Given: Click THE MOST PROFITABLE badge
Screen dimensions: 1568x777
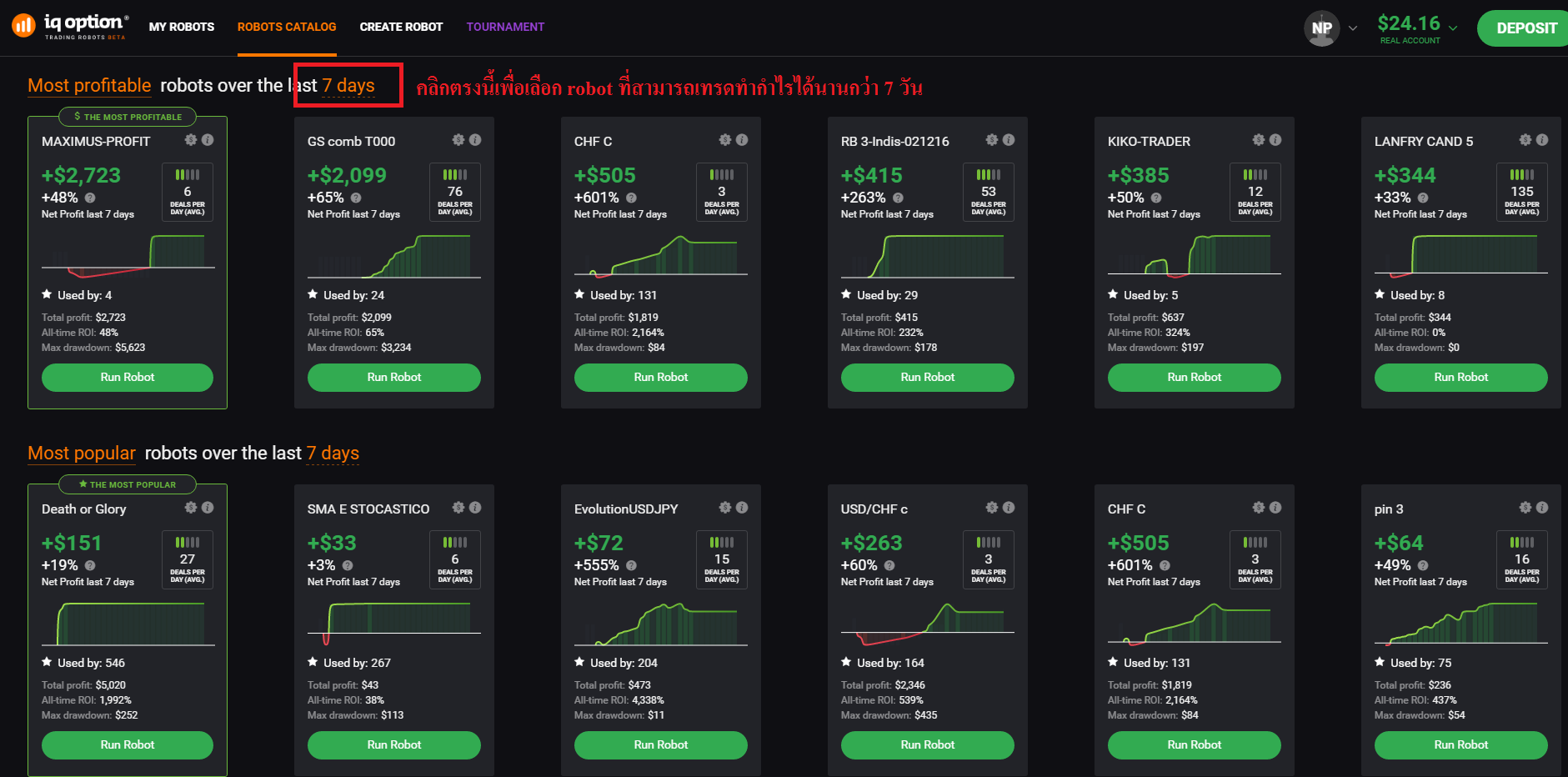Looking at the screenshot, I should 128,117.
